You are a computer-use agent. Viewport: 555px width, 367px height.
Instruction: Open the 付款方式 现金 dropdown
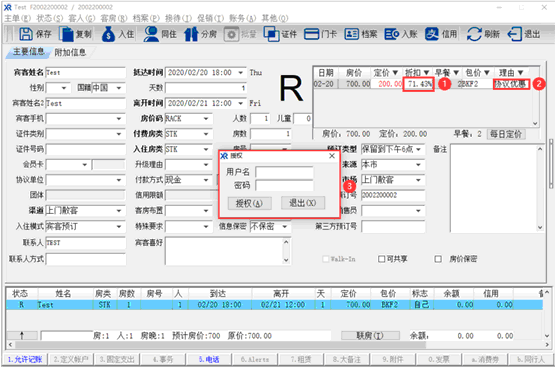tap(206, 180)
